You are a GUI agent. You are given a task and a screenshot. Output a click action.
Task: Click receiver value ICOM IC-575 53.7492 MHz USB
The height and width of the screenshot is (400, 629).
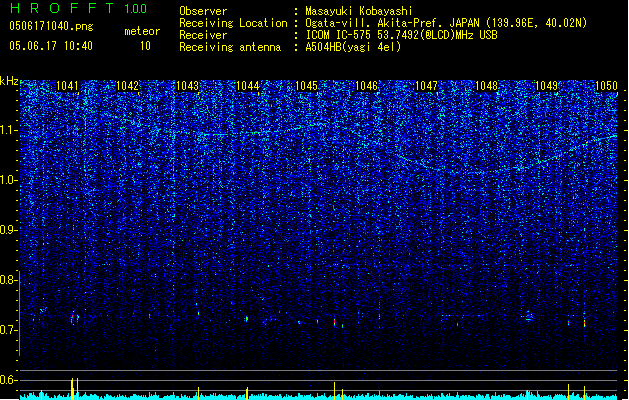pos(401,35)
